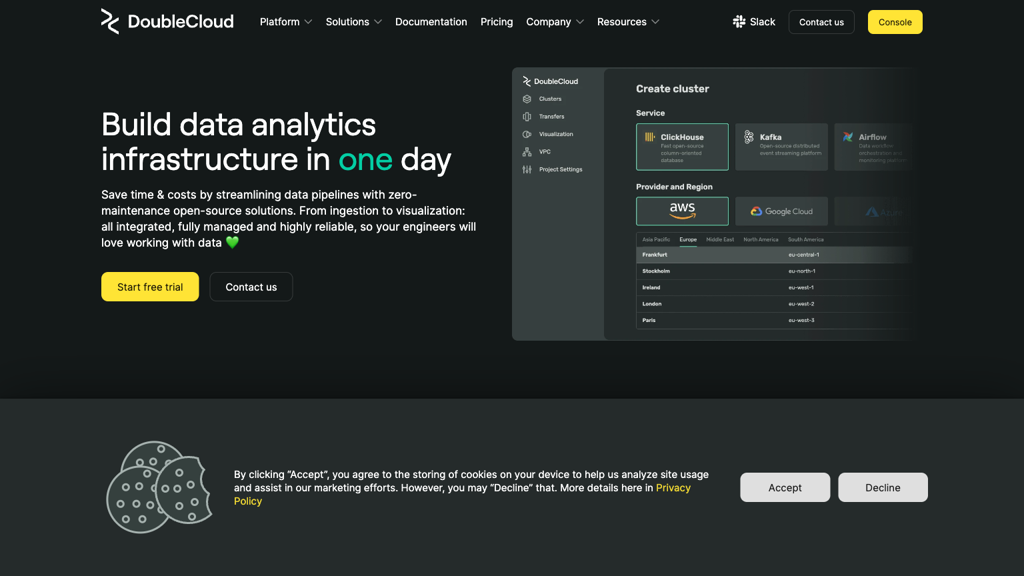Click the Visualization eye icon

click(x=527, y=134)
